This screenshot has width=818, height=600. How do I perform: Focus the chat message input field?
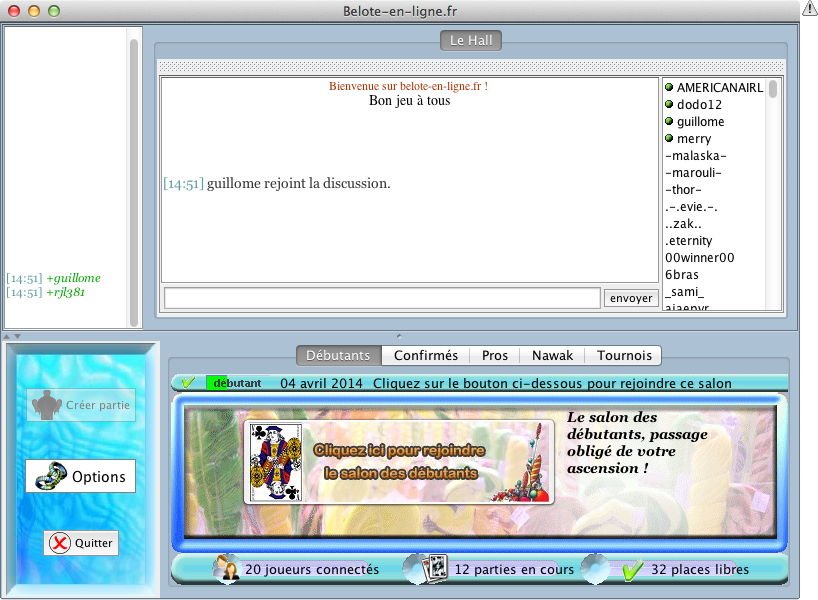pyautogui.click(x=382, y=298)
